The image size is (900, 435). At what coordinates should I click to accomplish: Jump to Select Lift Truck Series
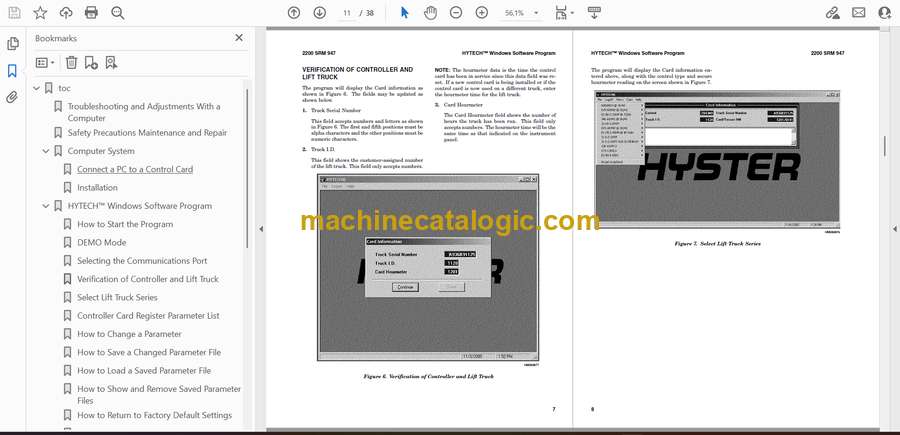(117, 297)
